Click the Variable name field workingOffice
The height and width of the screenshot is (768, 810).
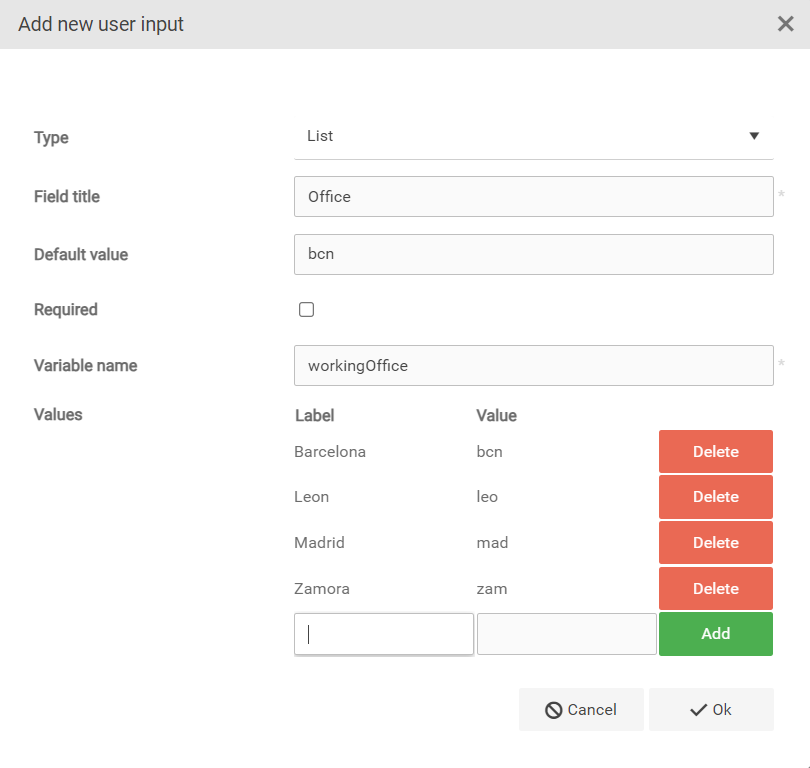point(533,366)
